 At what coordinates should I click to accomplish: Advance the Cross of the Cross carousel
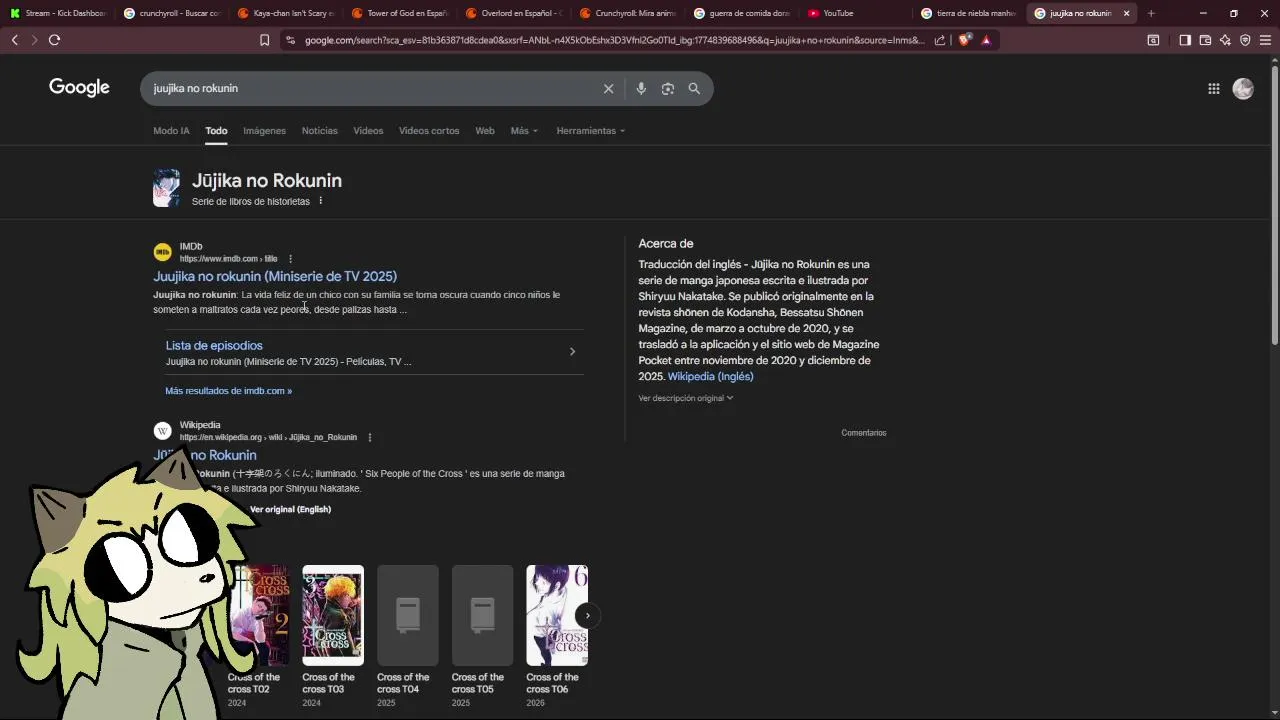point(588,616)
